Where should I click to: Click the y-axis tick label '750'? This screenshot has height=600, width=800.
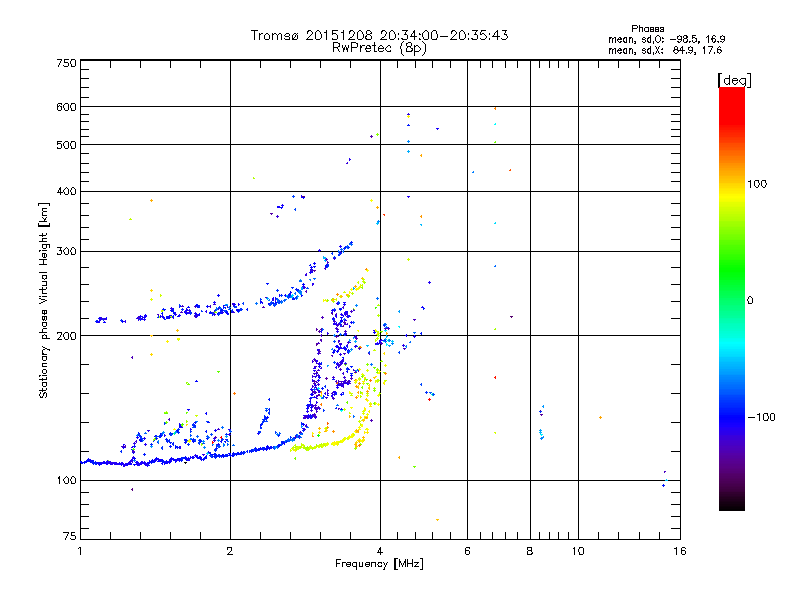point(66,63)
